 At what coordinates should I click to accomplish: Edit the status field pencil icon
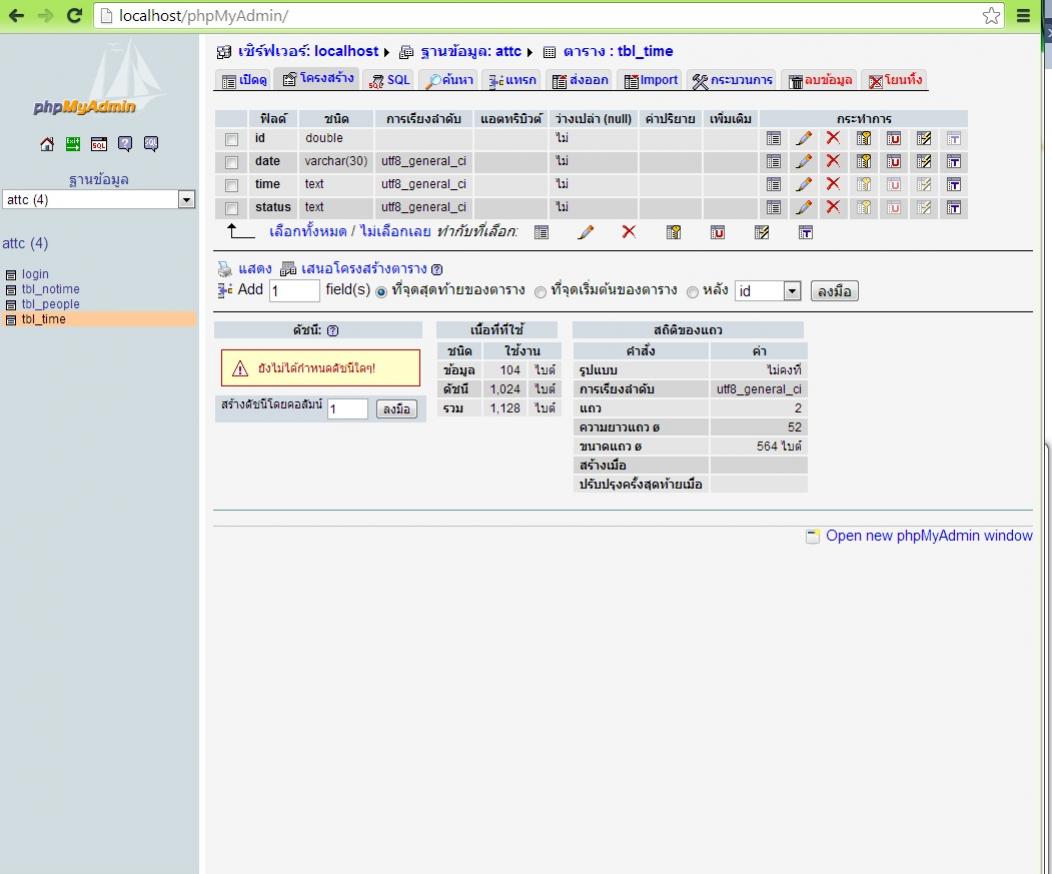click(804, 207)
